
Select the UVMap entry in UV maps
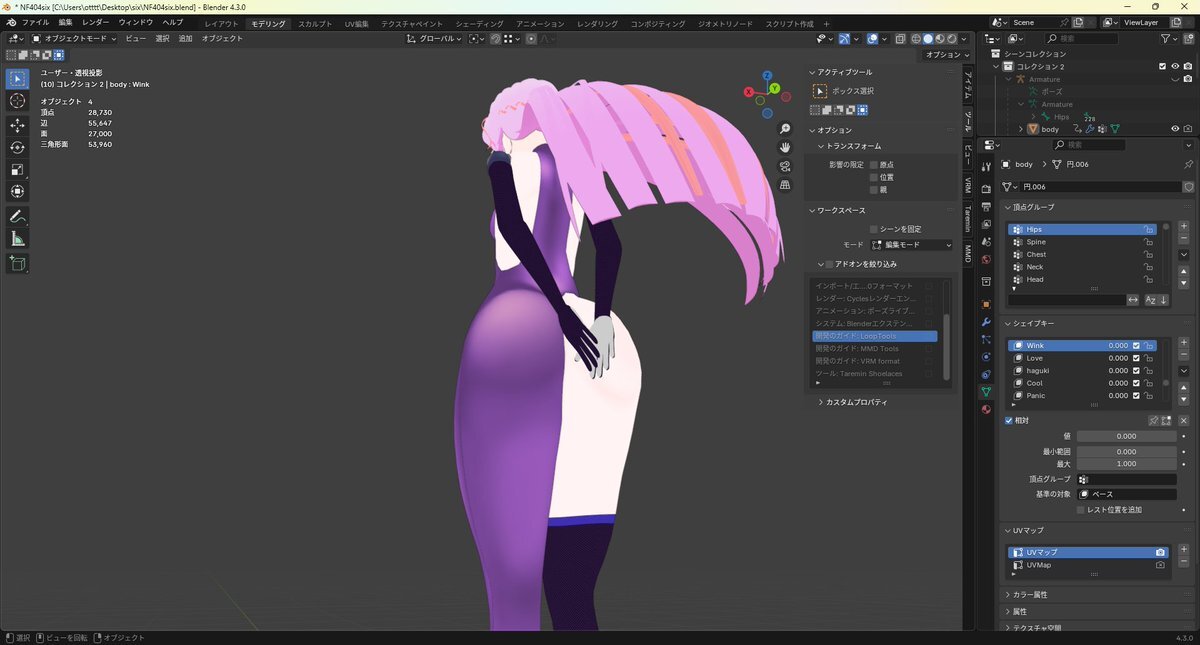coord(1038,565)
